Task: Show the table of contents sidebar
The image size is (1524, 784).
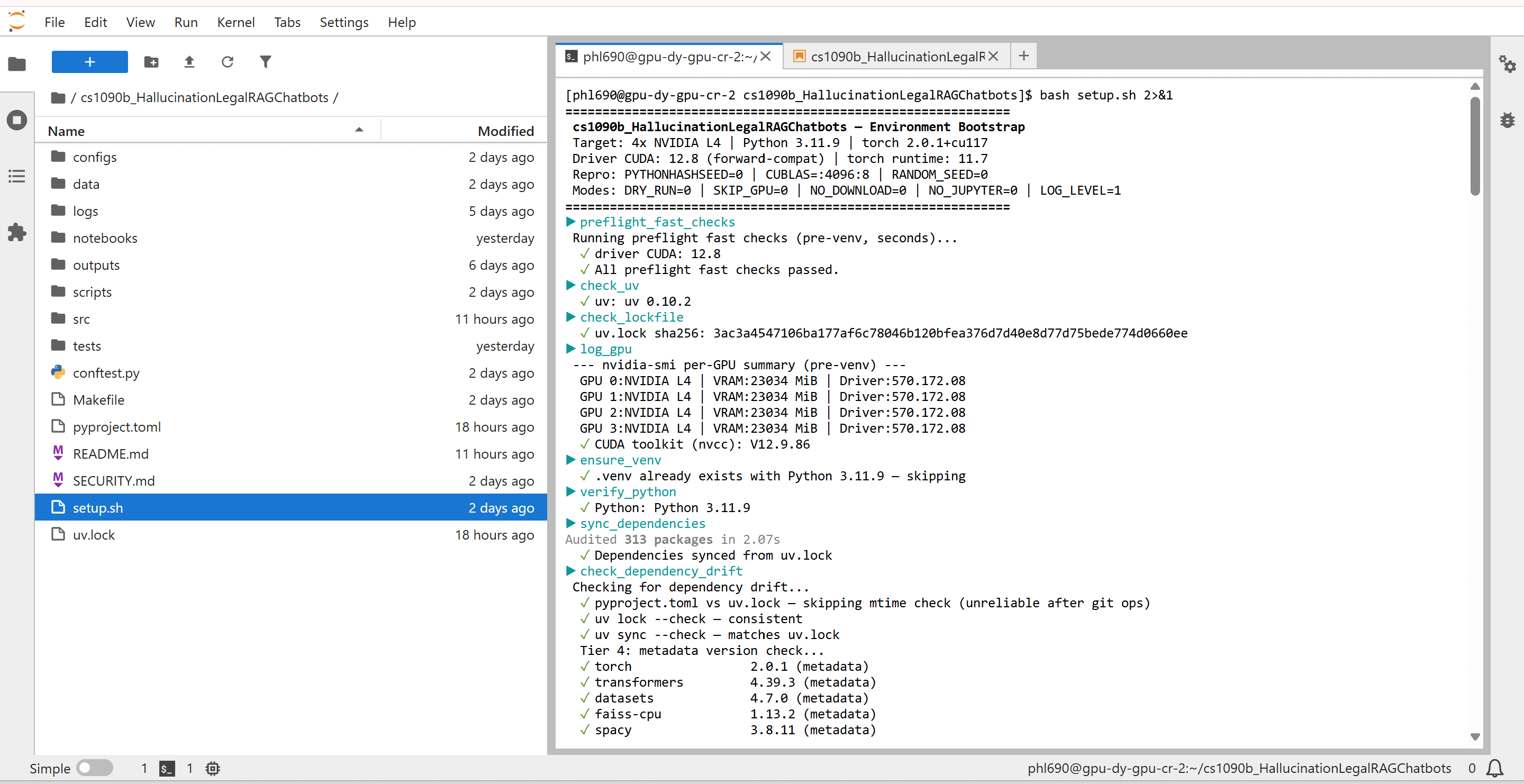Action: tap(16, 176)
